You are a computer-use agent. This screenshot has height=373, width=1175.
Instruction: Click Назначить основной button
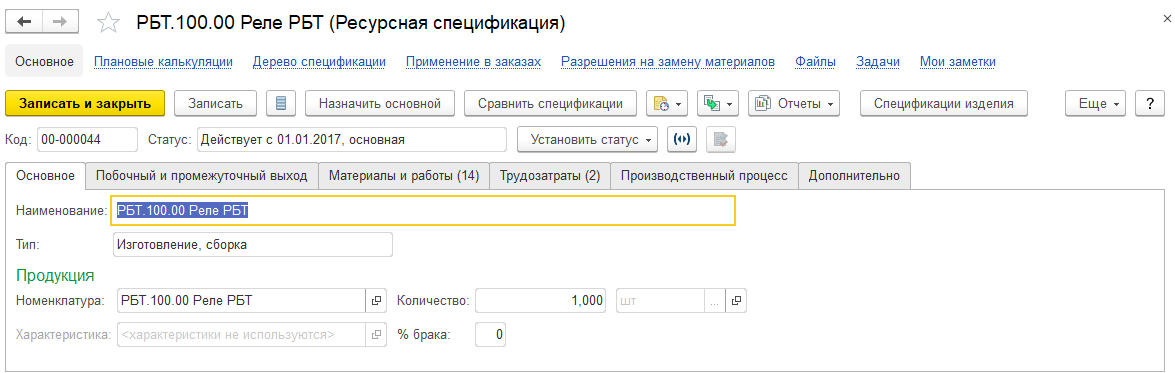(x=380, y=103)
